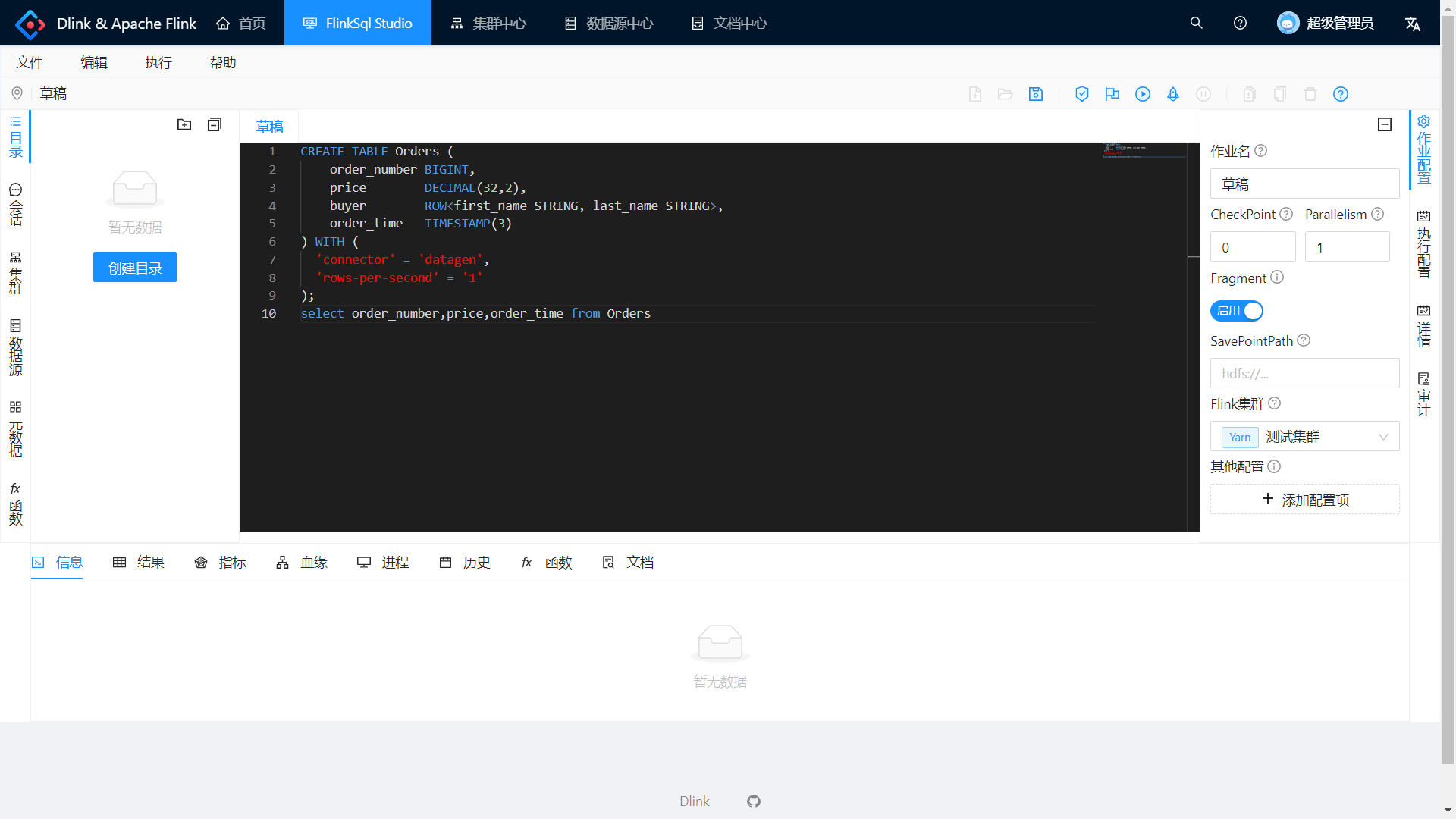Open the 执行 menu
This screenshot has width=1456, height=819.
coord(158,62)
